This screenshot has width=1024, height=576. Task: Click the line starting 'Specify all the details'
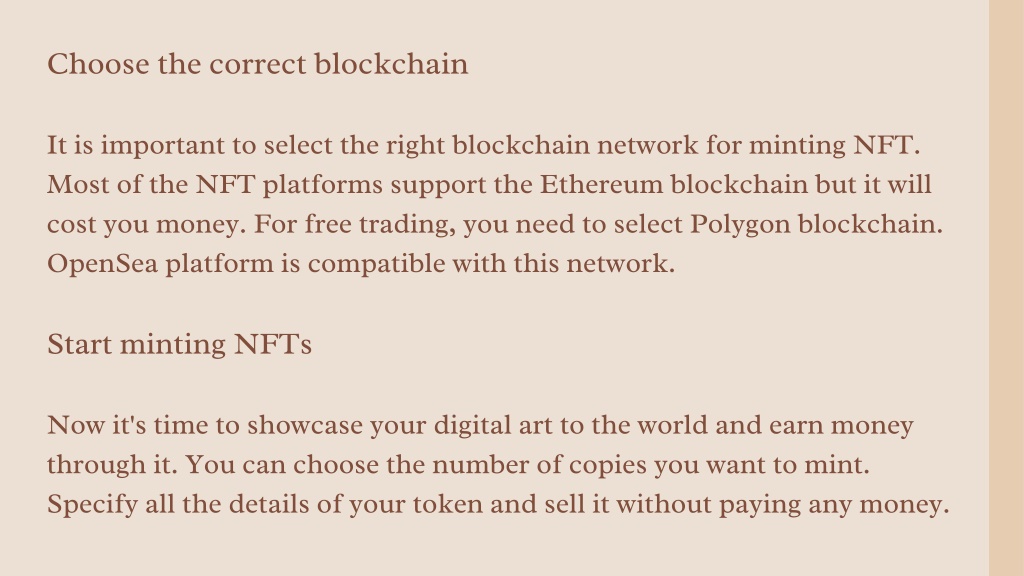pyautogui.click(x=498, y=505)
